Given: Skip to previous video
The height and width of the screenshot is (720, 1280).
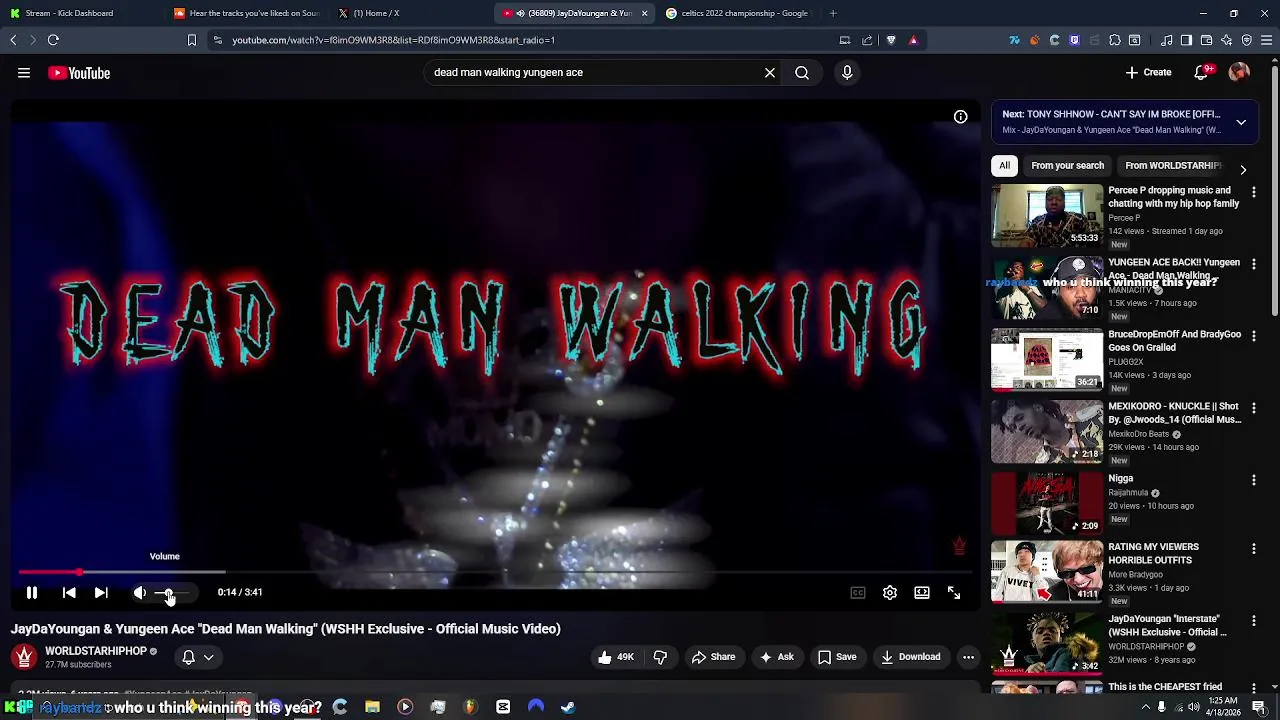Looking at the screenshot, I should tap(69, 593).
